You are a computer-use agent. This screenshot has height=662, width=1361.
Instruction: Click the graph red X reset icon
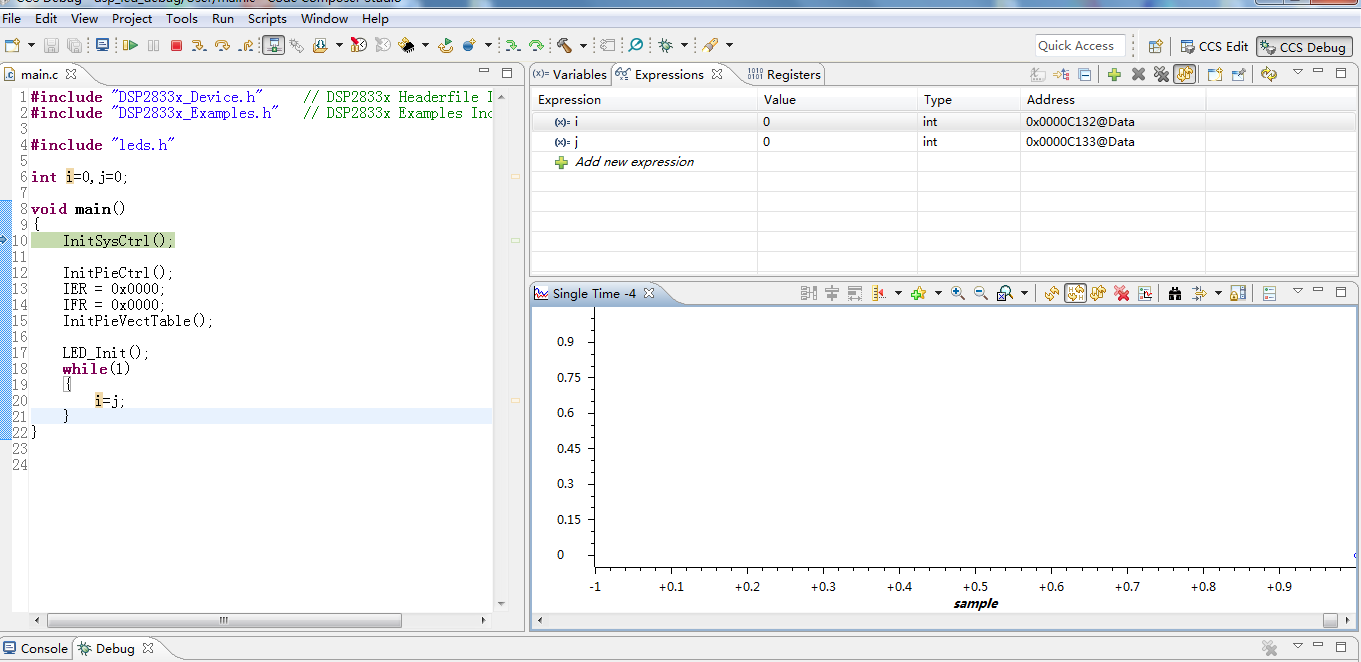click(x=1122, y=293)
